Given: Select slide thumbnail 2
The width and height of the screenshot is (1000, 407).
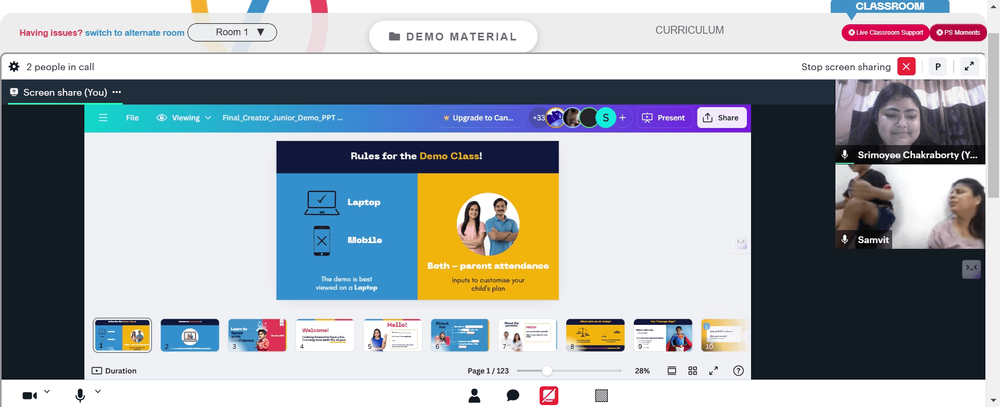Looking at the screenshot, I should click(x=190, y=335).
